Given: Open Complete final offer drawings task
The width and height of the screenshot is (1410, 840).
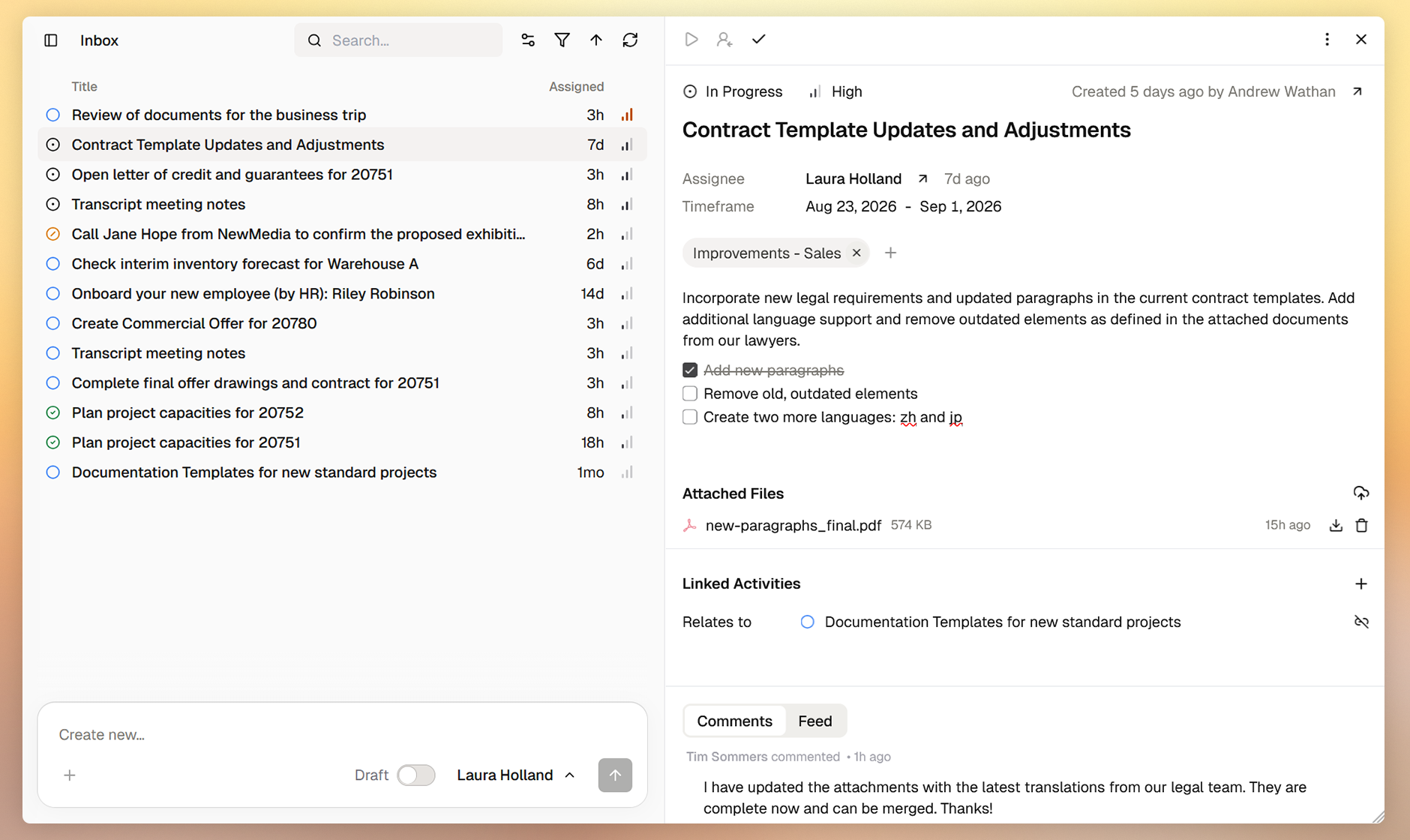Looking at the screenshot, I should tap(342, 383).
